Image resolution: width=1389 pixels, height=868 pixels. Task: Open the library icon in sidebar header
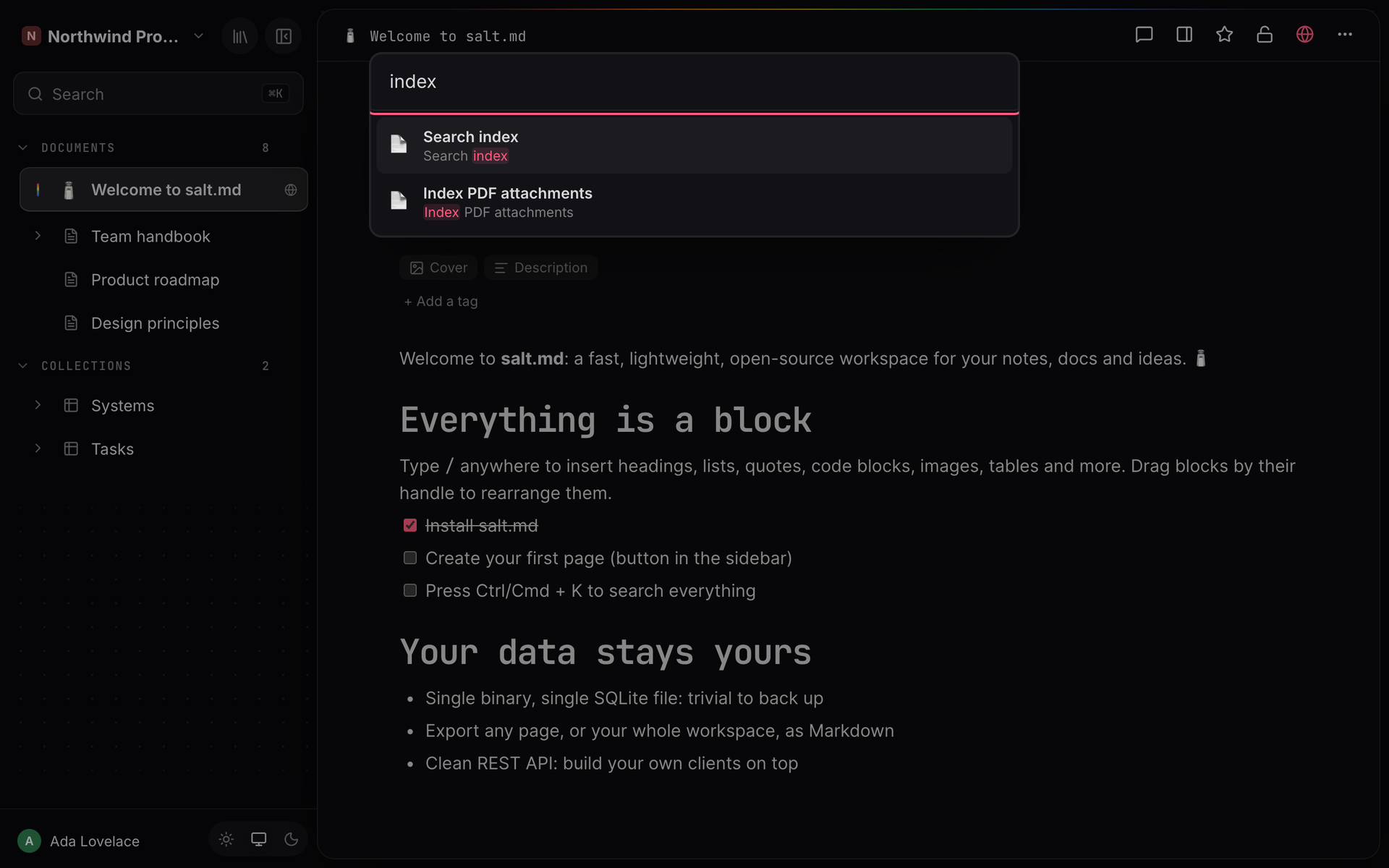pos(240,36)
